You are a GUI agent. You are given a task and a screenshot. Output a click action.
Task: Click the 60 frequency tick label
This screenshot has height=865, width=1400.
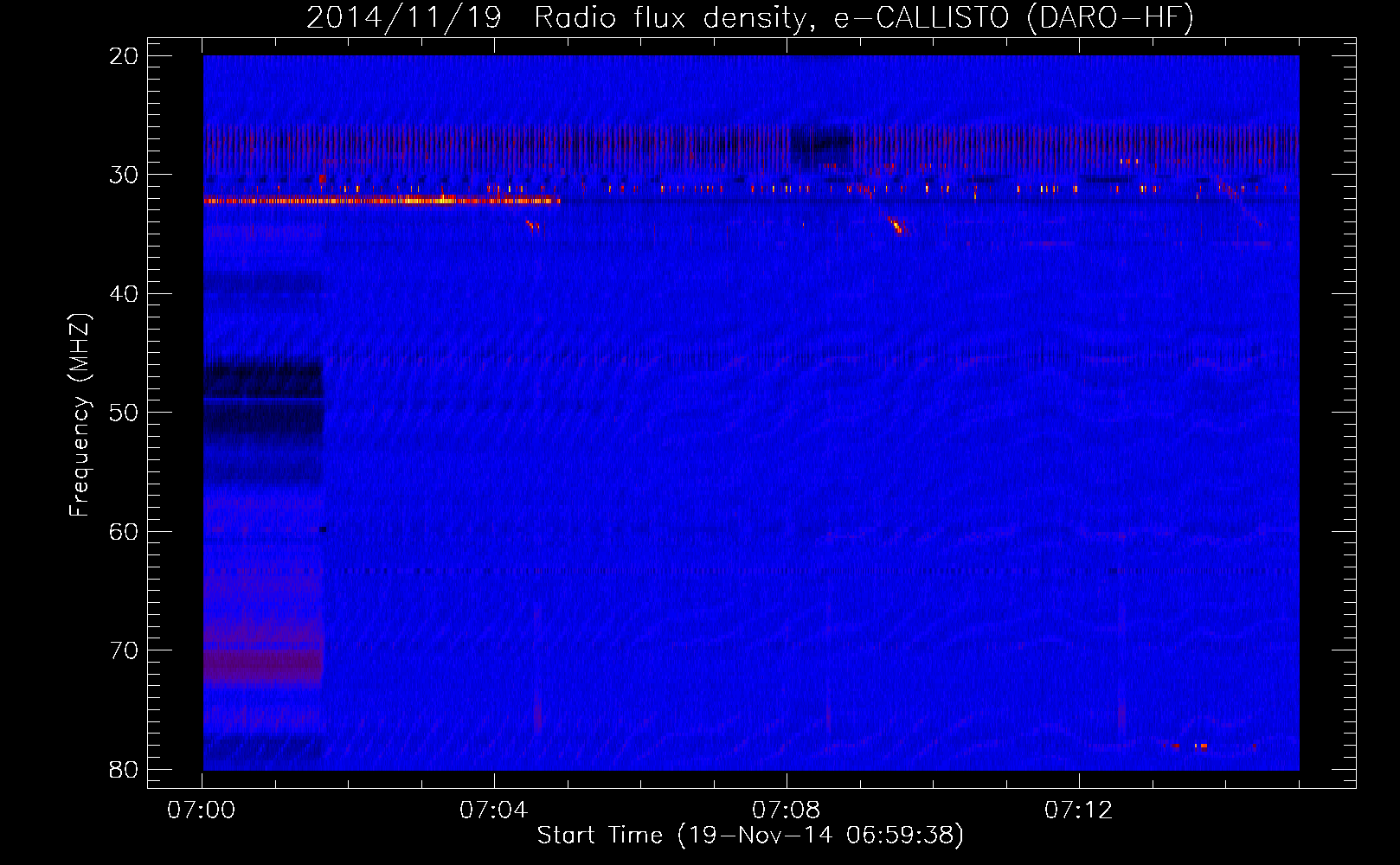pyautogui.click(x=124, y=532)
